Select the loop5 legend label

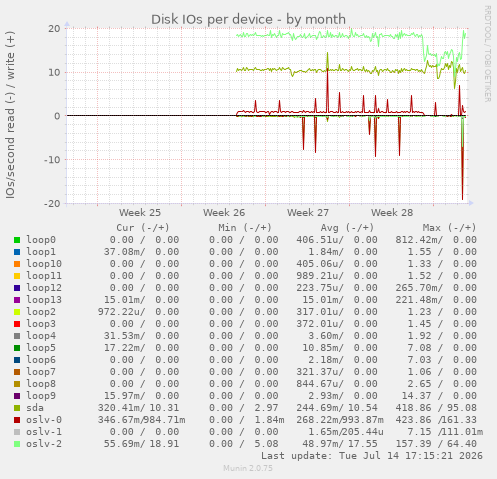click(x=41, y=349)
